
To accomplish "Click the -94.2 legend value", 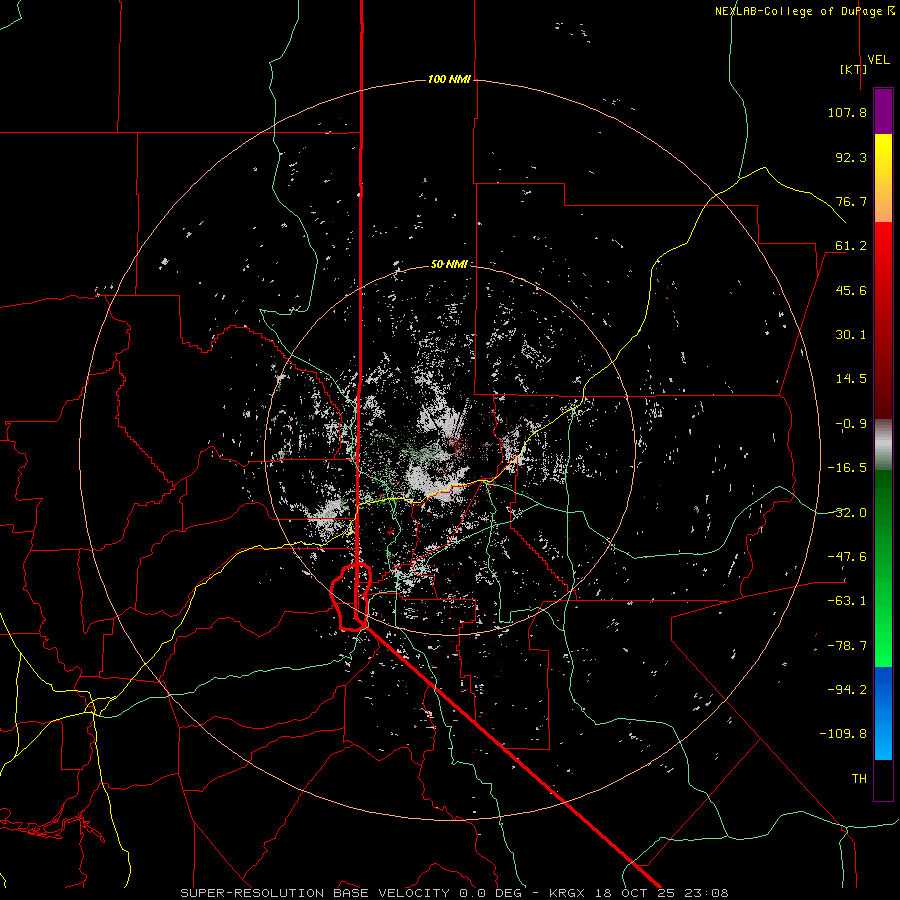I will pyautogui.click(x=847, y=690).
